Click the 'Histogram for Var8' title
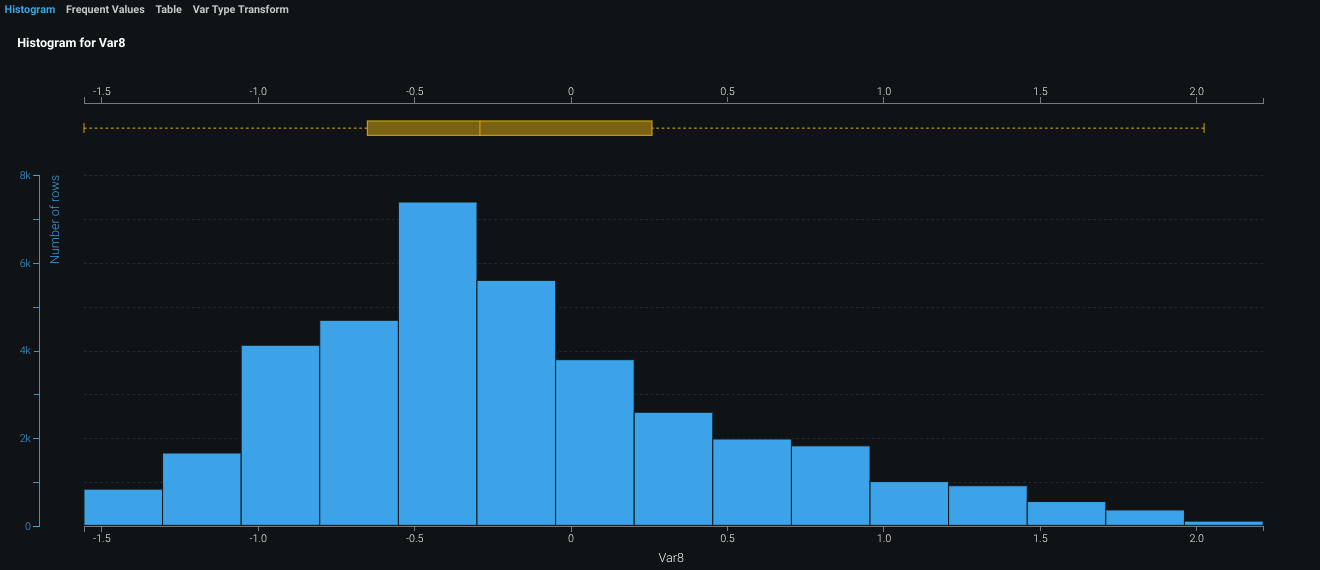The image size is (1320, 570). tap(71, 43)
